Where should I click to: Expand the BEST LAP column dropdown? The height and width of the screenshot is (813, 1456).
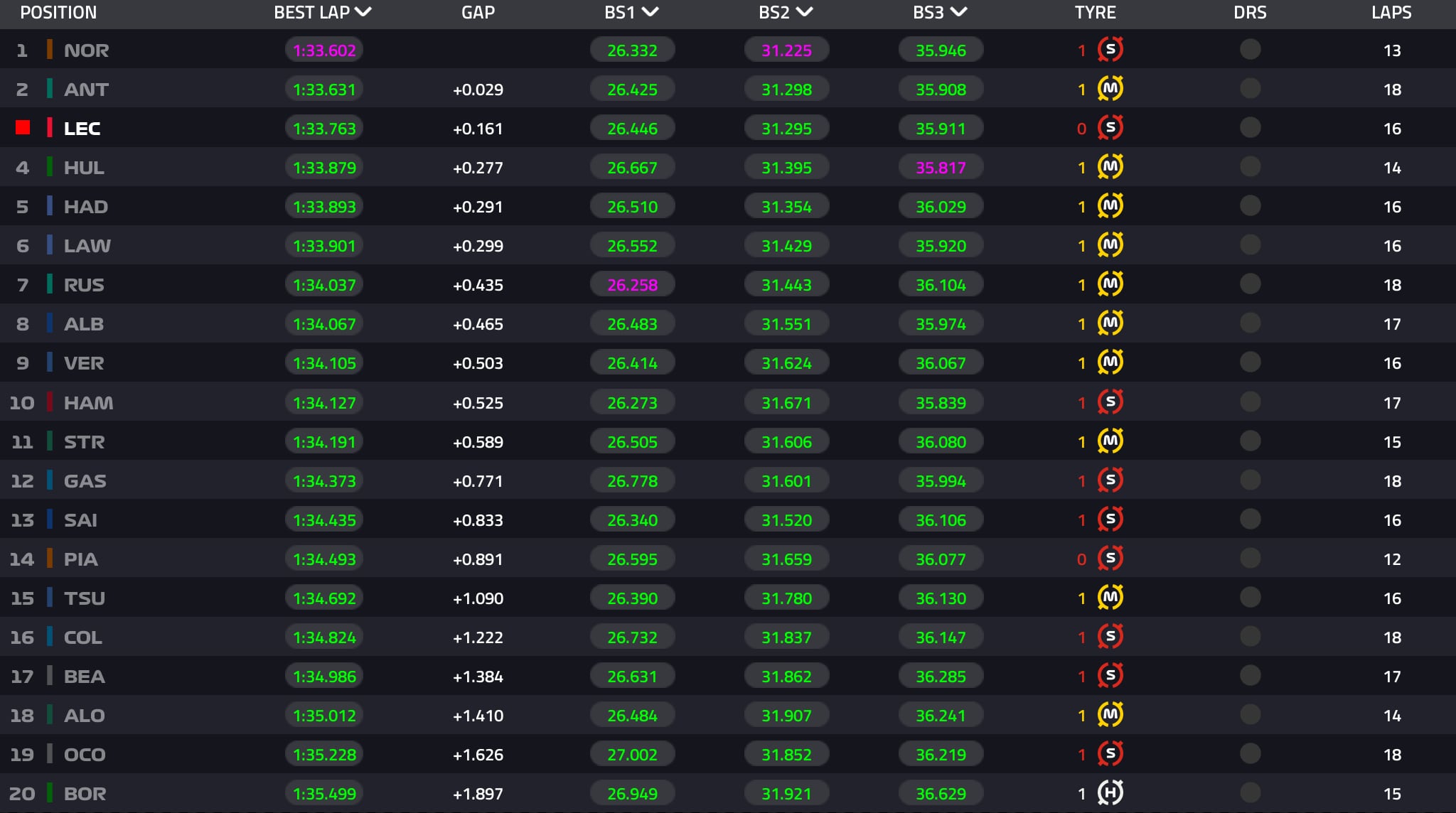[x=363, y=12]
